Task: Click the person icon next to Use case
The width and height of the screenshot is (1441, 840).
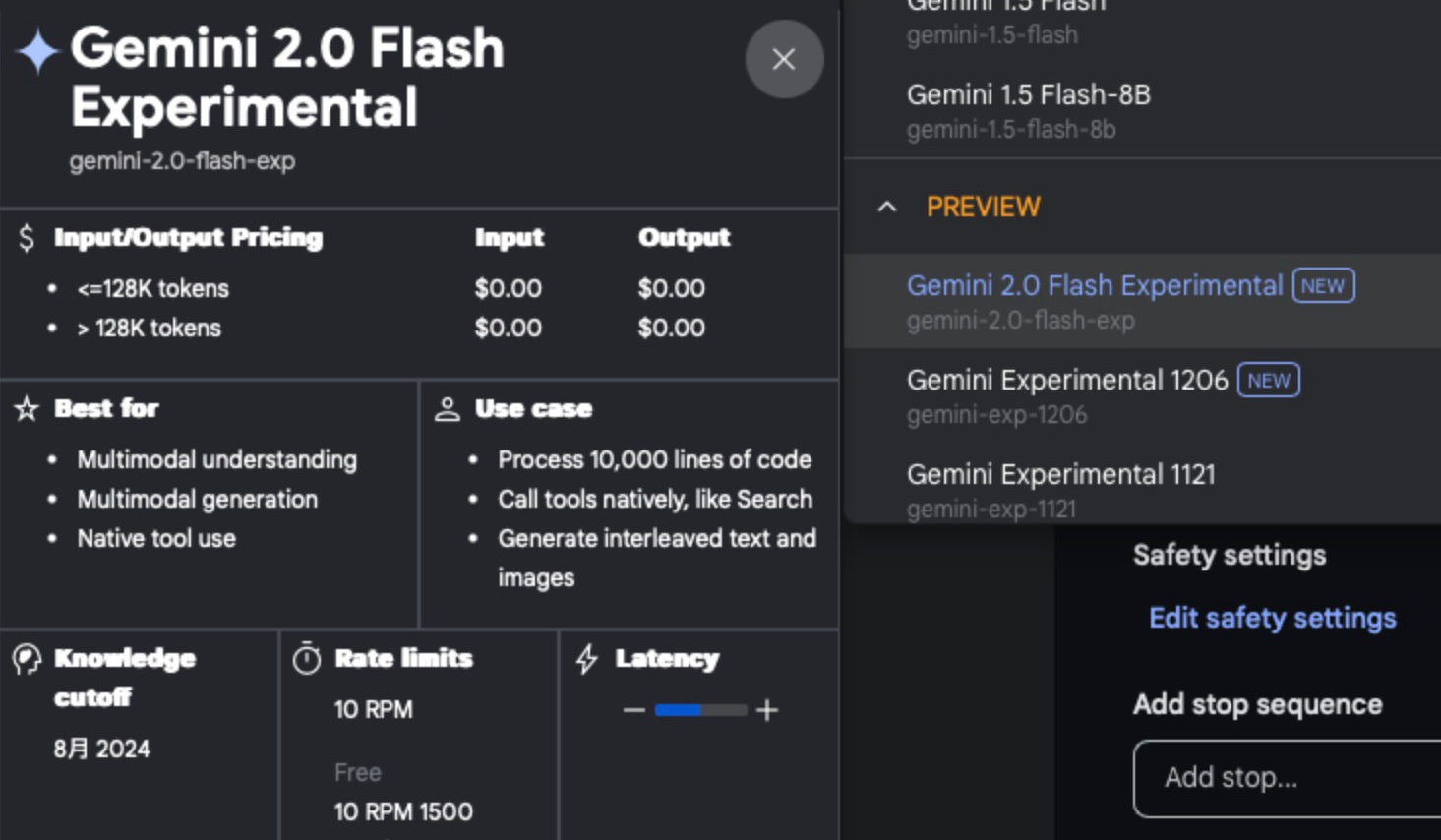Action: (448, 409)
